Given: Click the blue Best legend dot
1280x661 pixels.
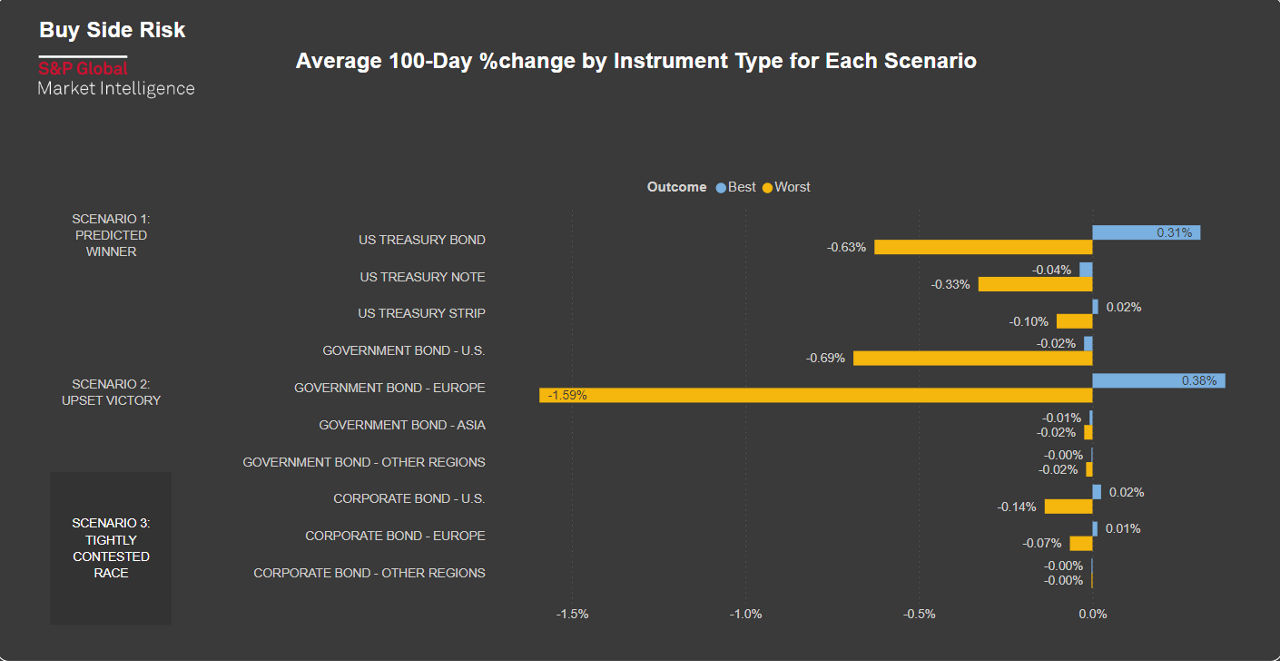Looking at the screenshot, I should point(721,188).
